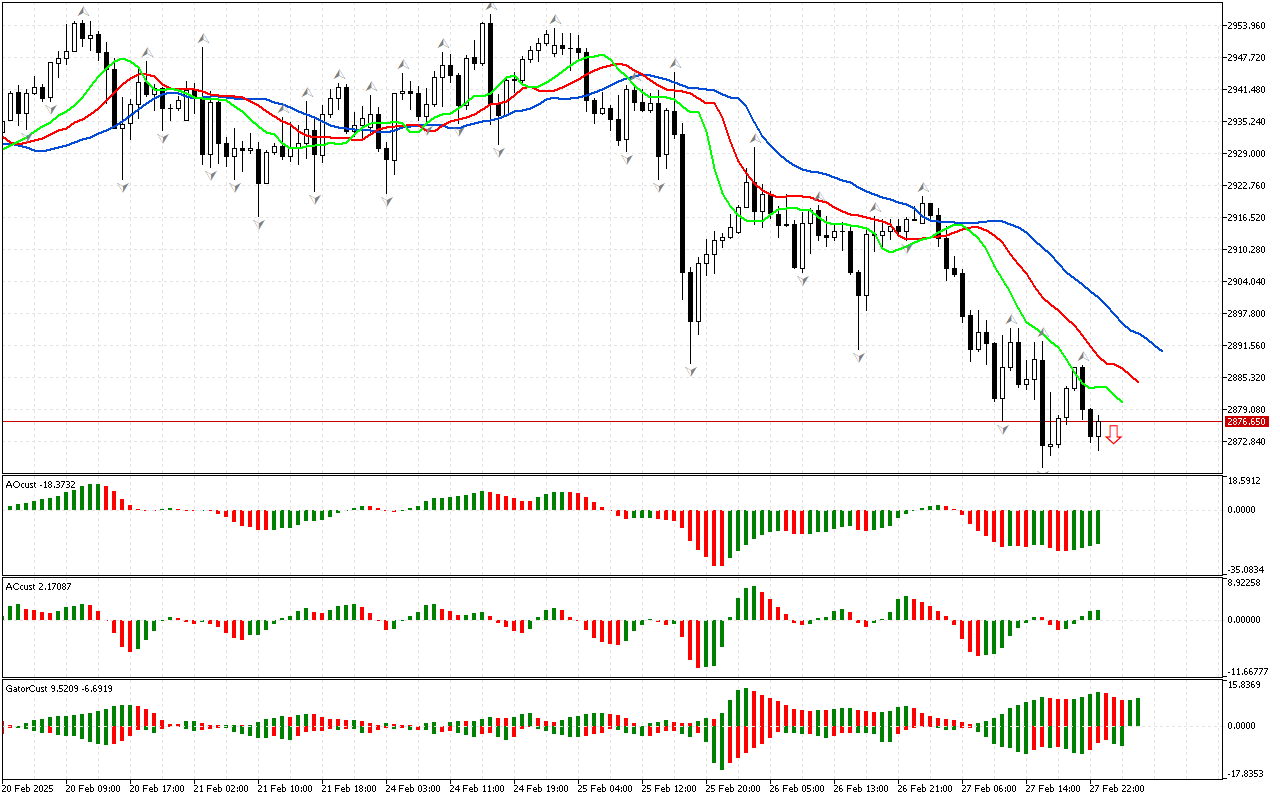This screenshot has height=800, width=1280.
Task: Select the GatorCust 9.5209 -6.6919 label
Action: click(59, 688)
